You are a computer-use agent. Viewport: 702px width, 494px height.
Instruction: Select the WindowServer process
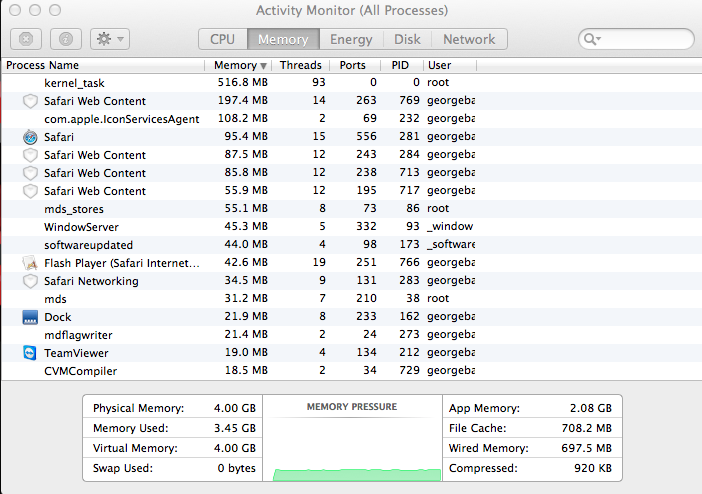(81, 227)
